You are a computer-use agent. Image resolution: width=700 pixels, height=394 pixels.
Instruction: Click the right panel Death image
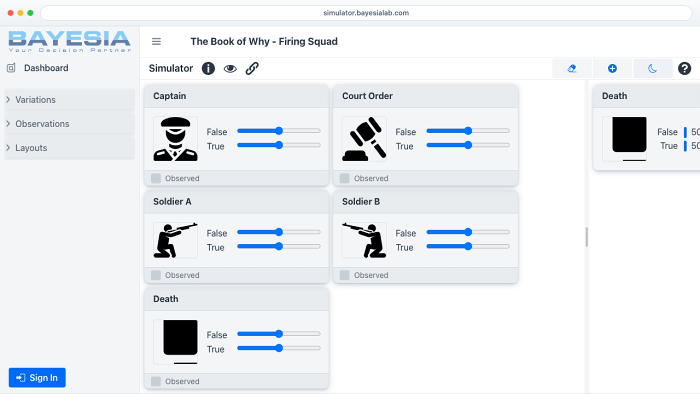(x=625, y=139)
